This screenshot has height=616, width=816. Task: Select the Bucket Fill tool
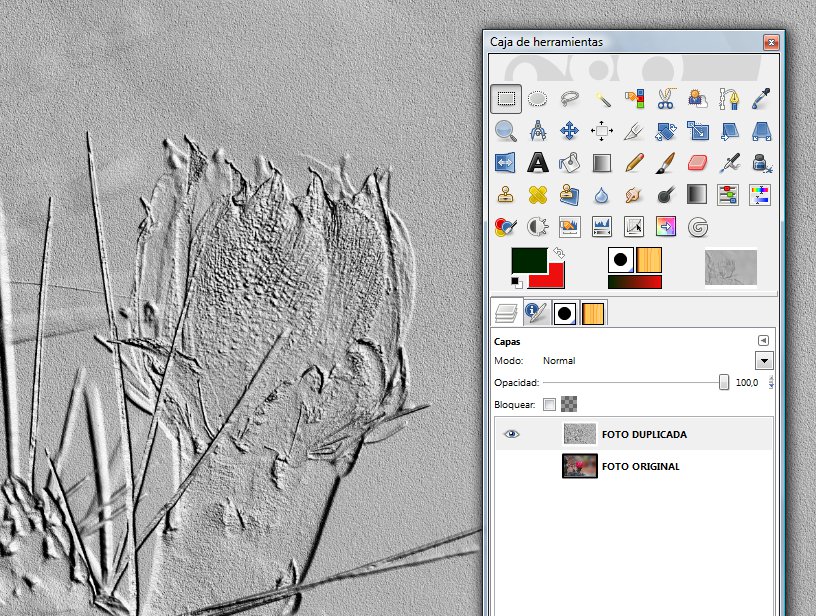coord(570,161)
